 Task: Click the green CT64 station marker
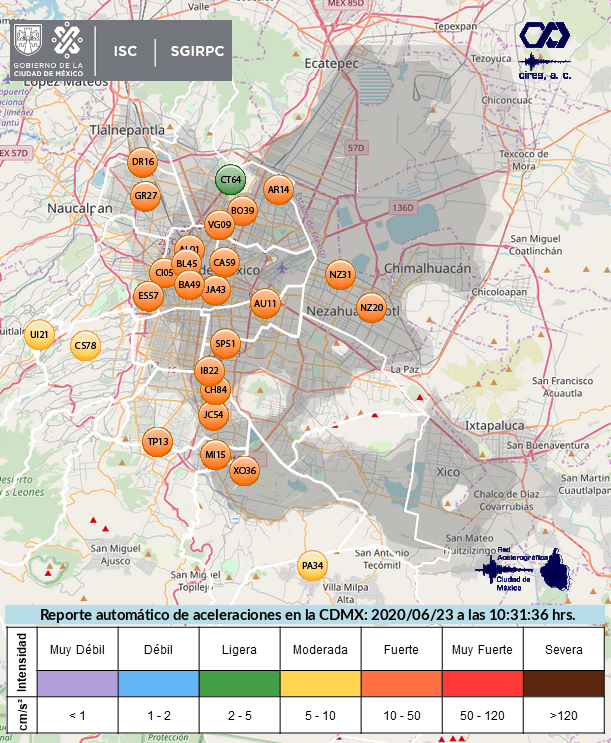[230, 180]
